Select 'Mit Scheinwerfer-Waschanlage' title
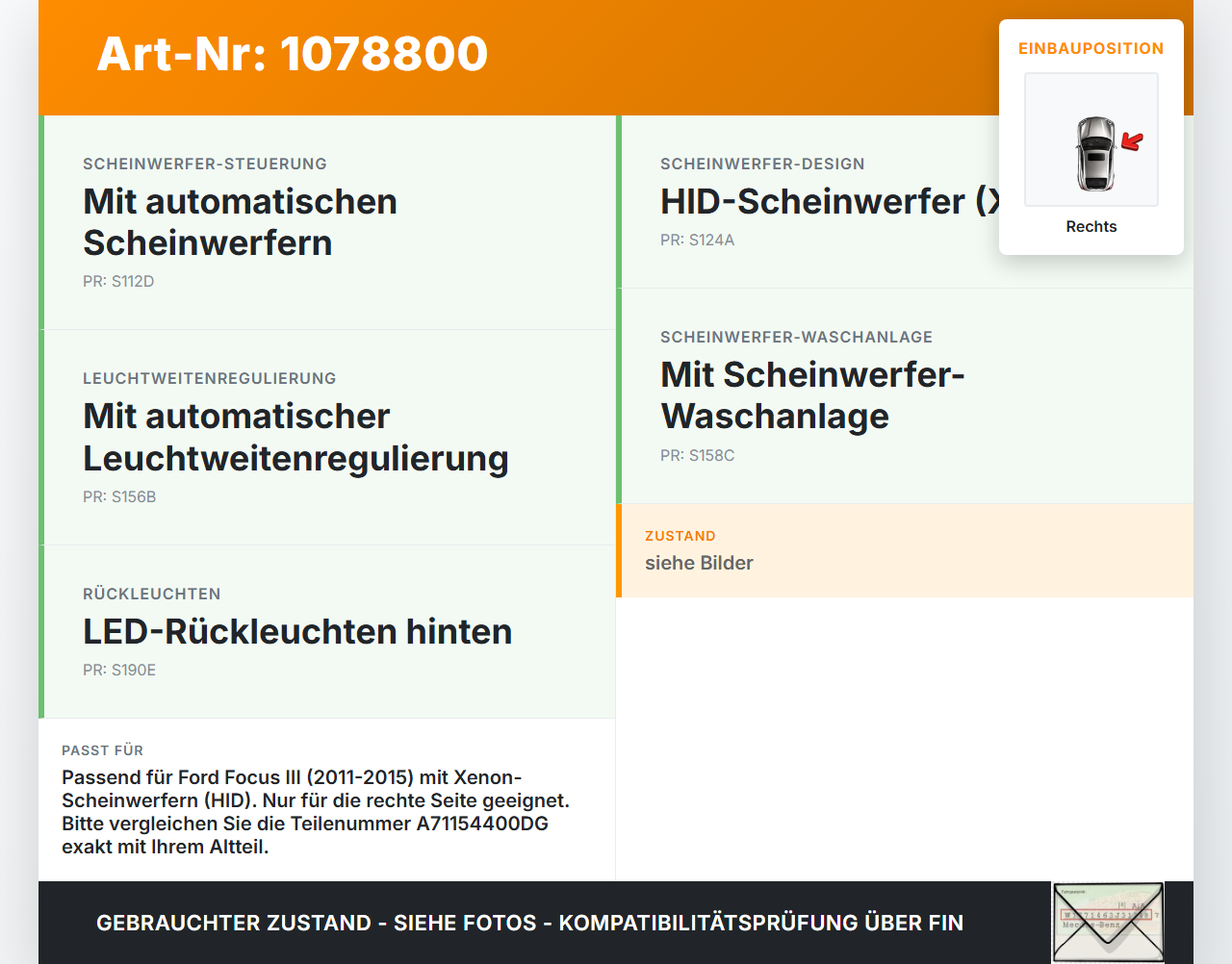Viewport: 1232px width, 964px height. [812, 395]
